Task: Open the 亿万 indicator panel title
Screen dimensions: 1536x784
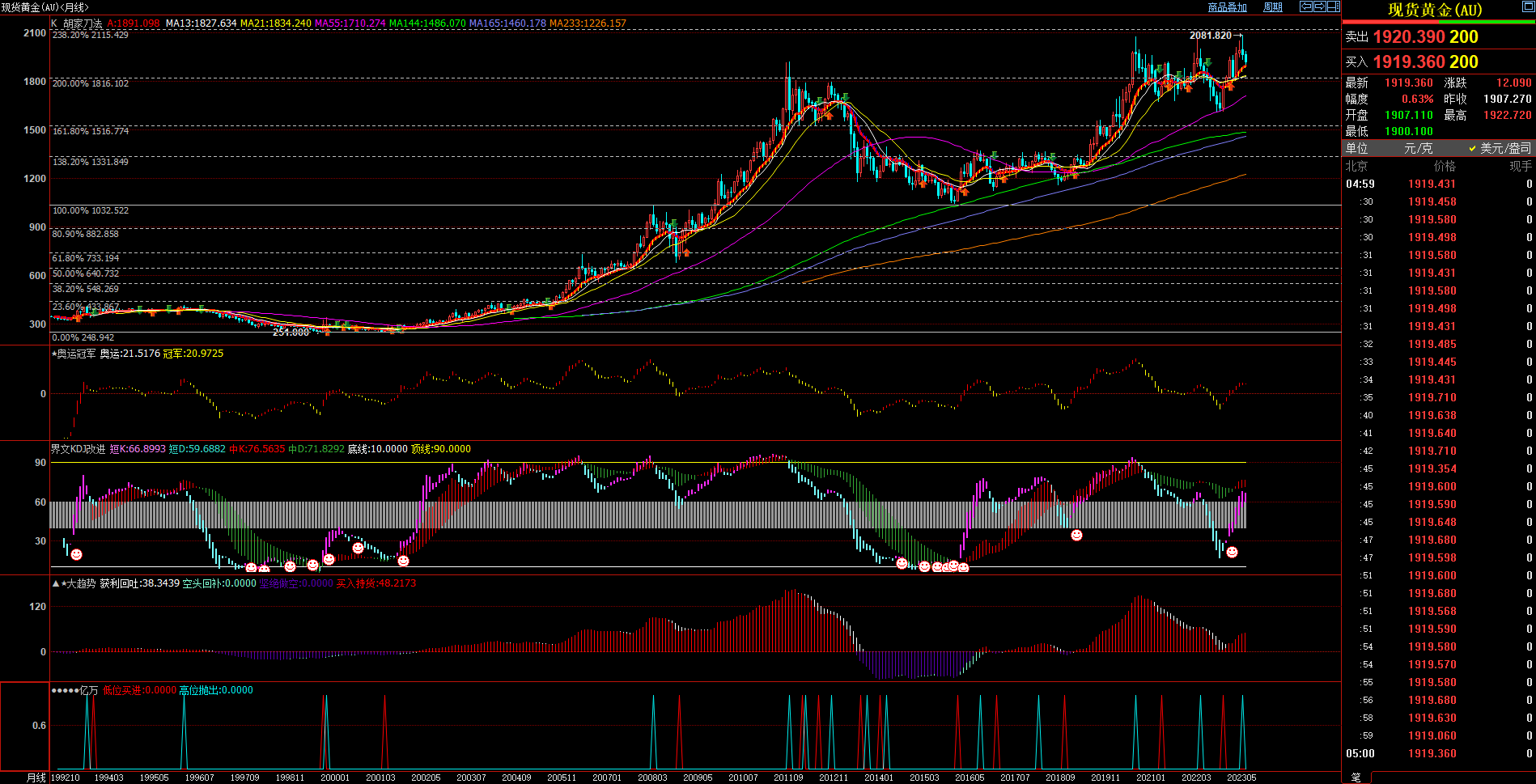Action: tap(88, 690)
